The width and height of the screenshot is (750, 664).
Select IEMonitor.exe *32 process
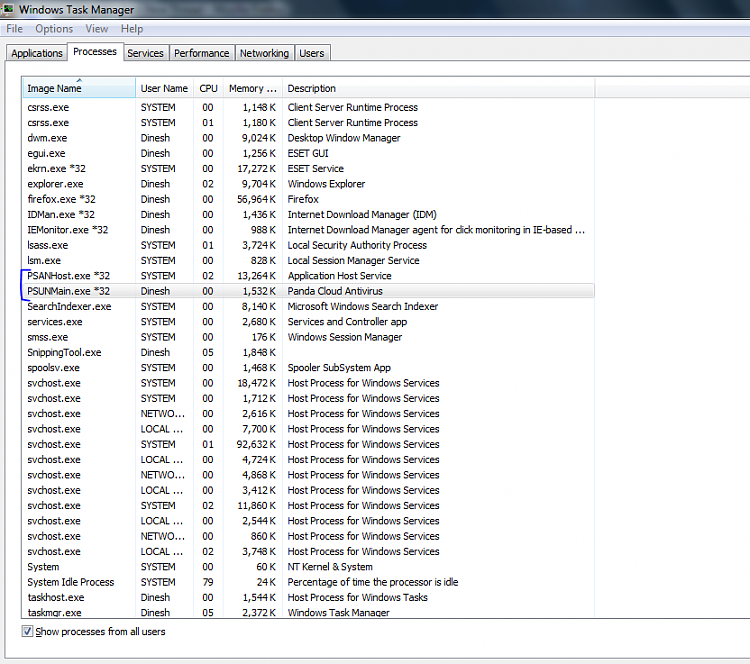click(x=309, y=230)
